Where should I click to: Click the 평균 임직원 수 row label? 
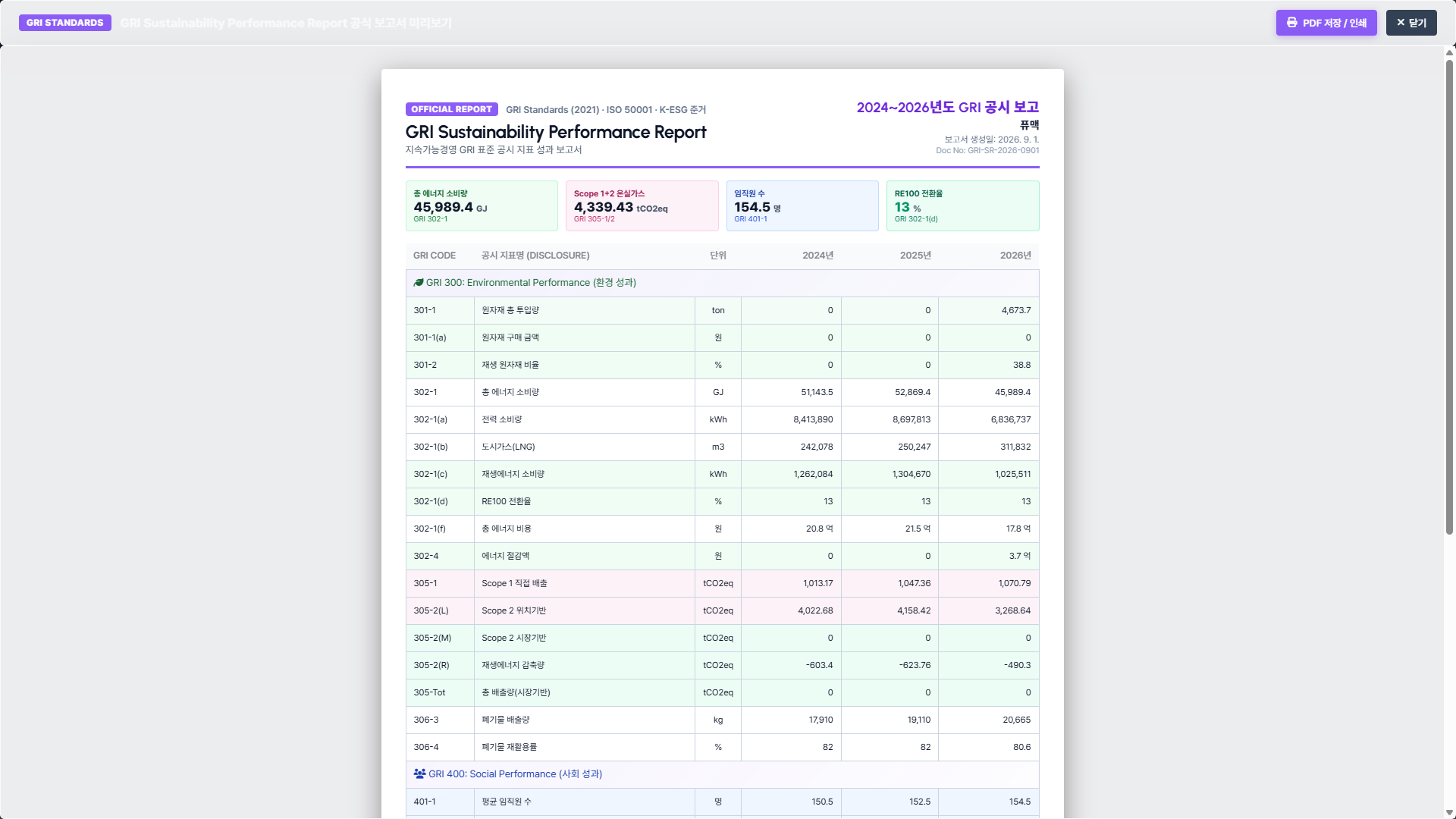(x=507, y=802)
